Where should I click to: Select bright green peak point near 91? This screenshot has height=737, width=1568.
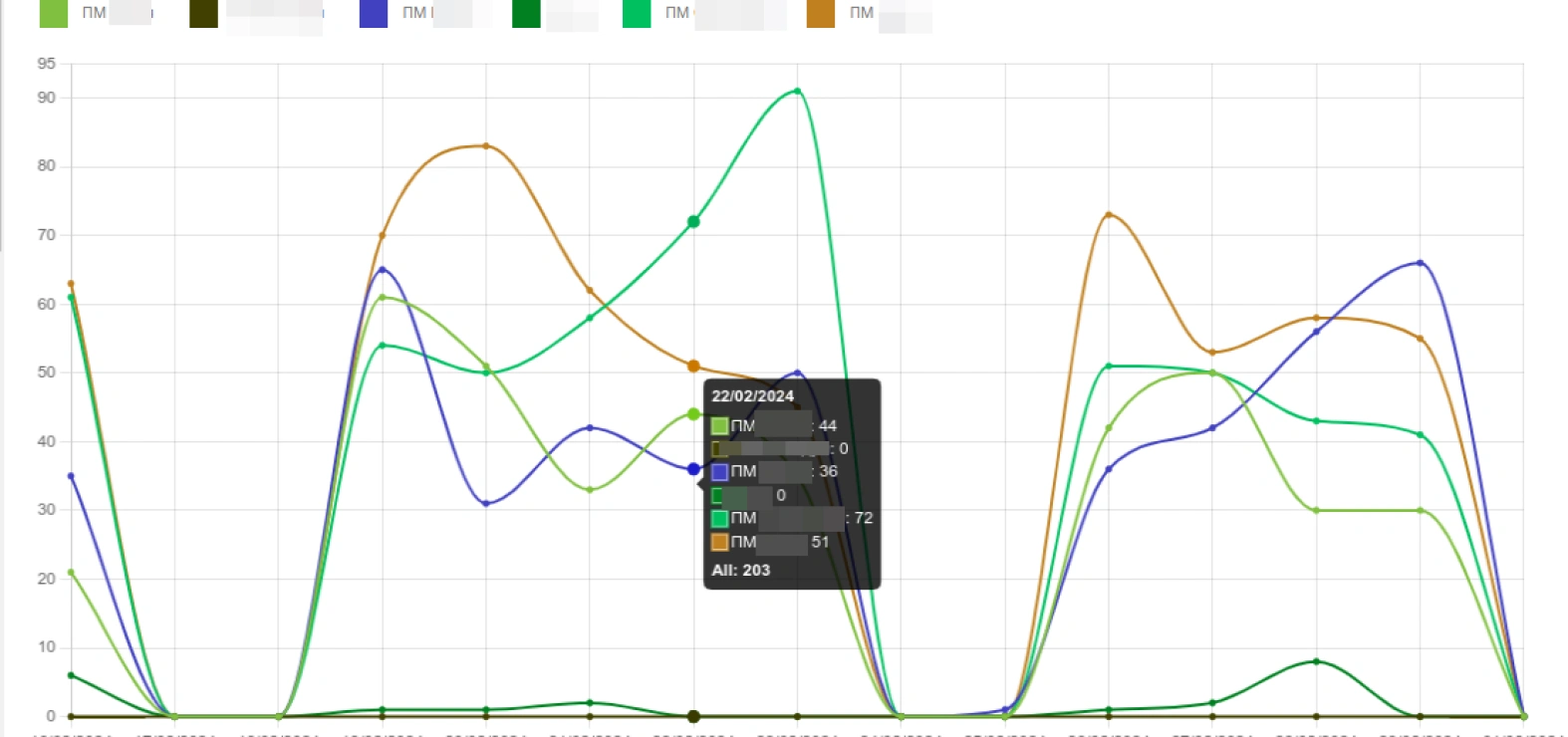point(797,91)
